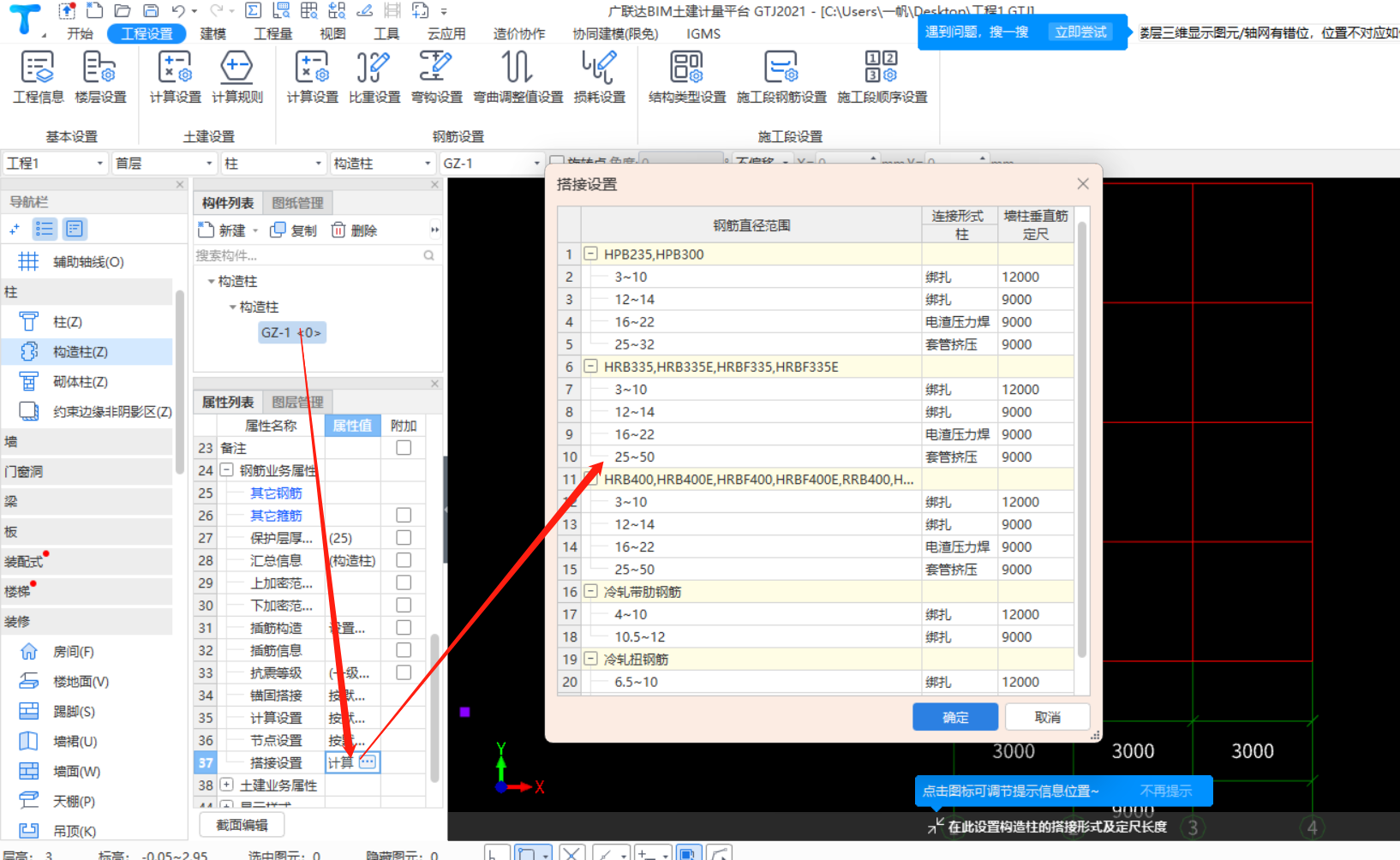Viewport: 1400px width, 860px height.
Task: Switch to 建模 ribbon tab
Action: (213, 33)
